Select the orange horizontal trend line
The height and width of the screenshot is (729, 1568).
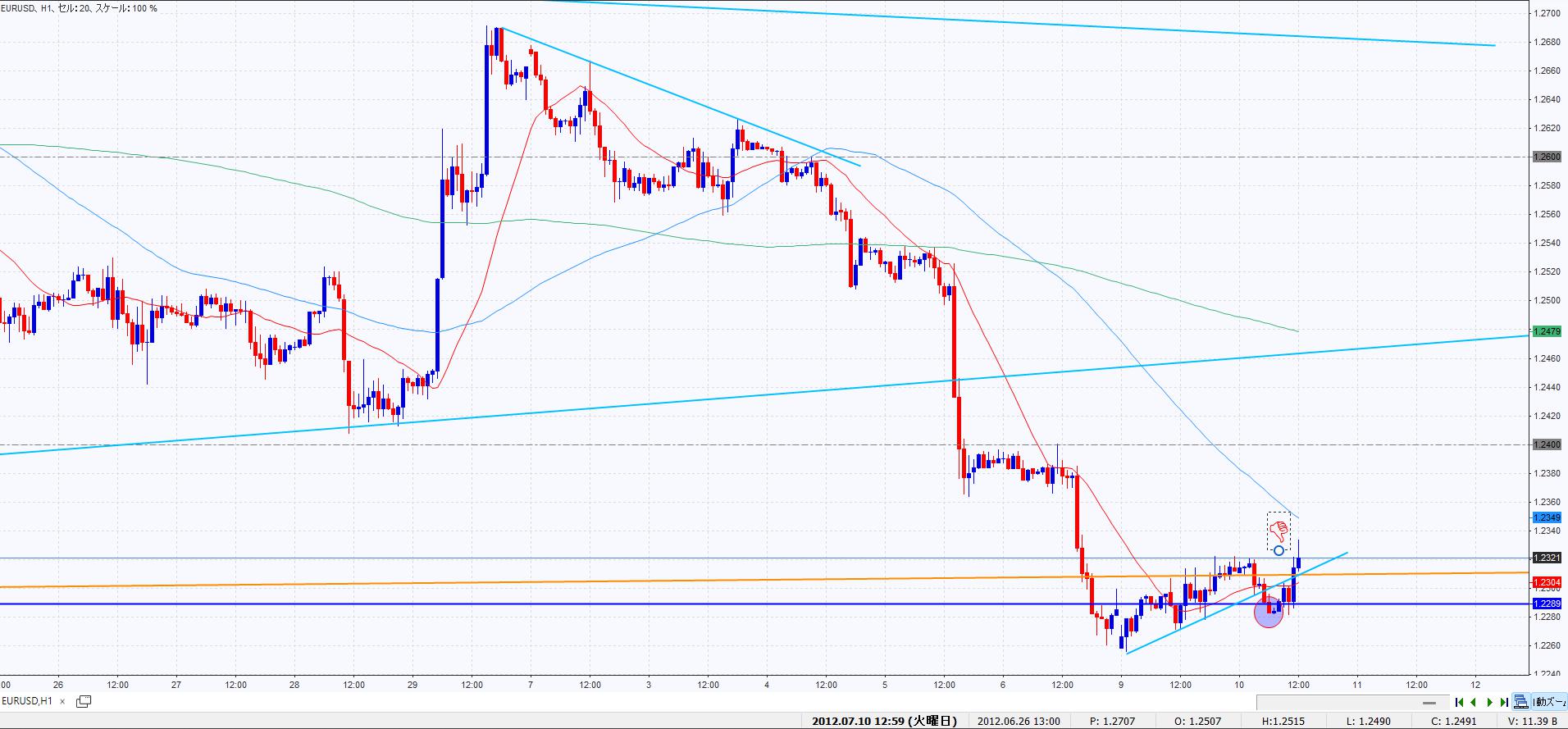[x=574, y=581]
